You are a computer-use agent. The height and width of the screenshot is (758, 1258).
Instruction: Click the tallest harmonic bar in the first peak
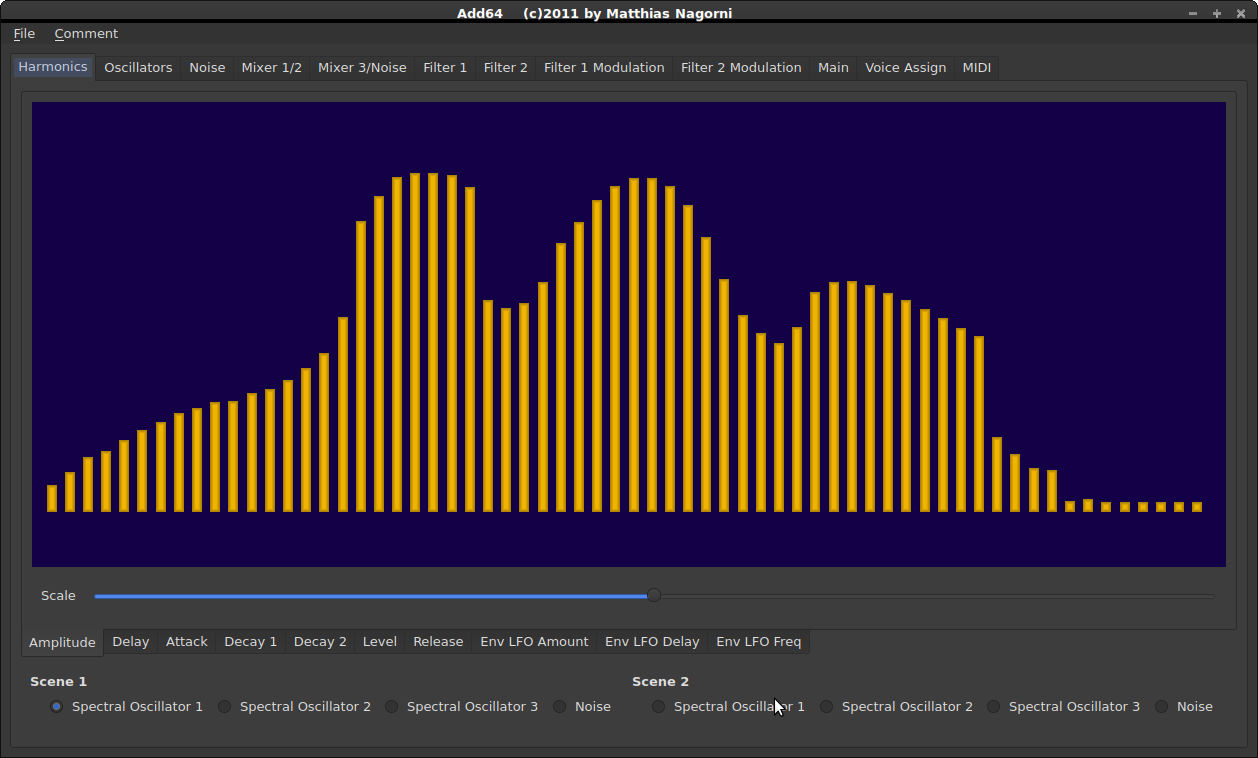point(415,342)
